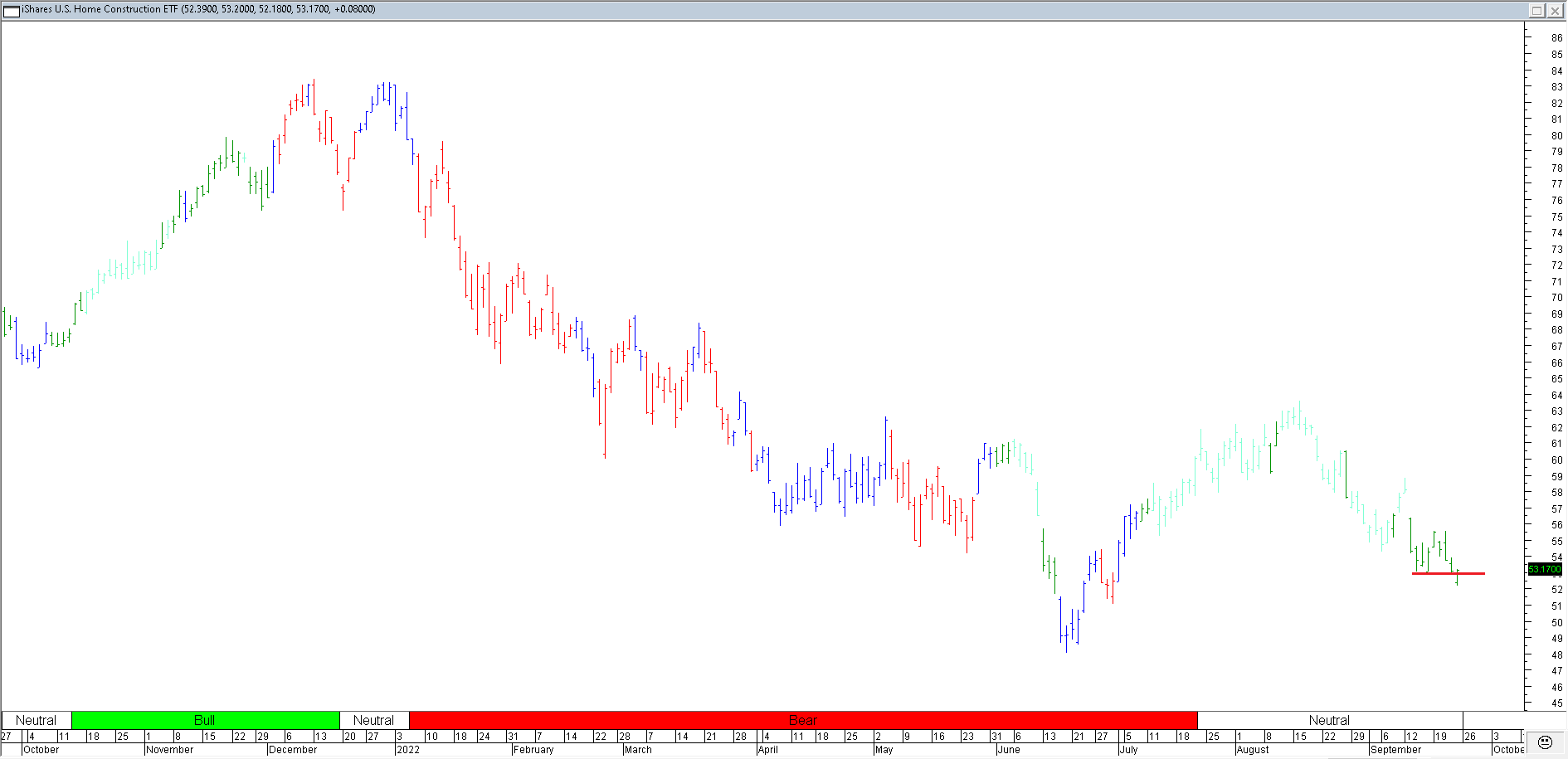Image resolution: width=1568 pixels, height=759 pixels.
Task: Click the '80' value on the price axis
Action: point(1557,135)
